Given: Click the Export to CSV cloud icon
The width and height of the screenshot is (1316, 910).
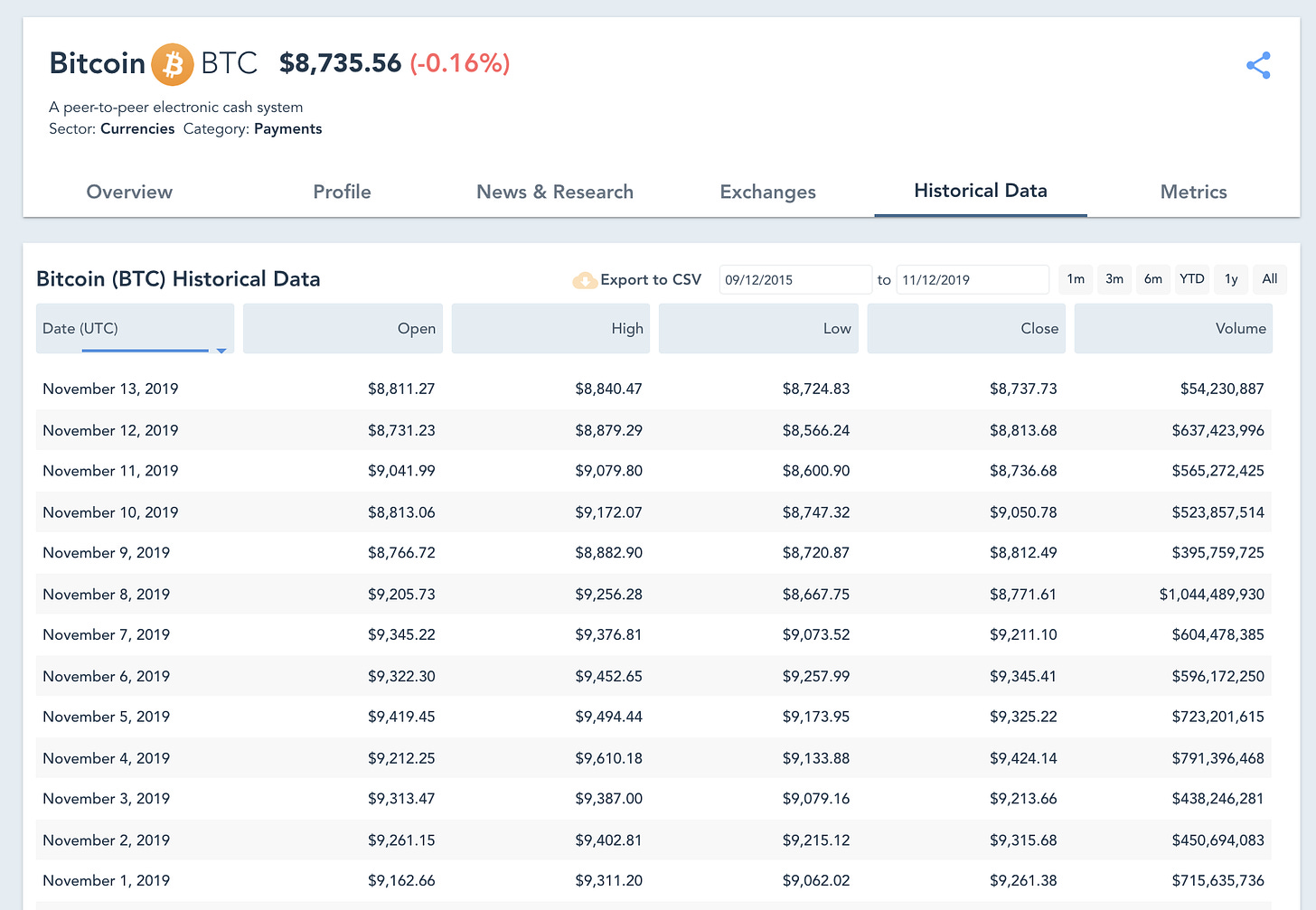Looking at the screenshot, I should coord(585,280).
